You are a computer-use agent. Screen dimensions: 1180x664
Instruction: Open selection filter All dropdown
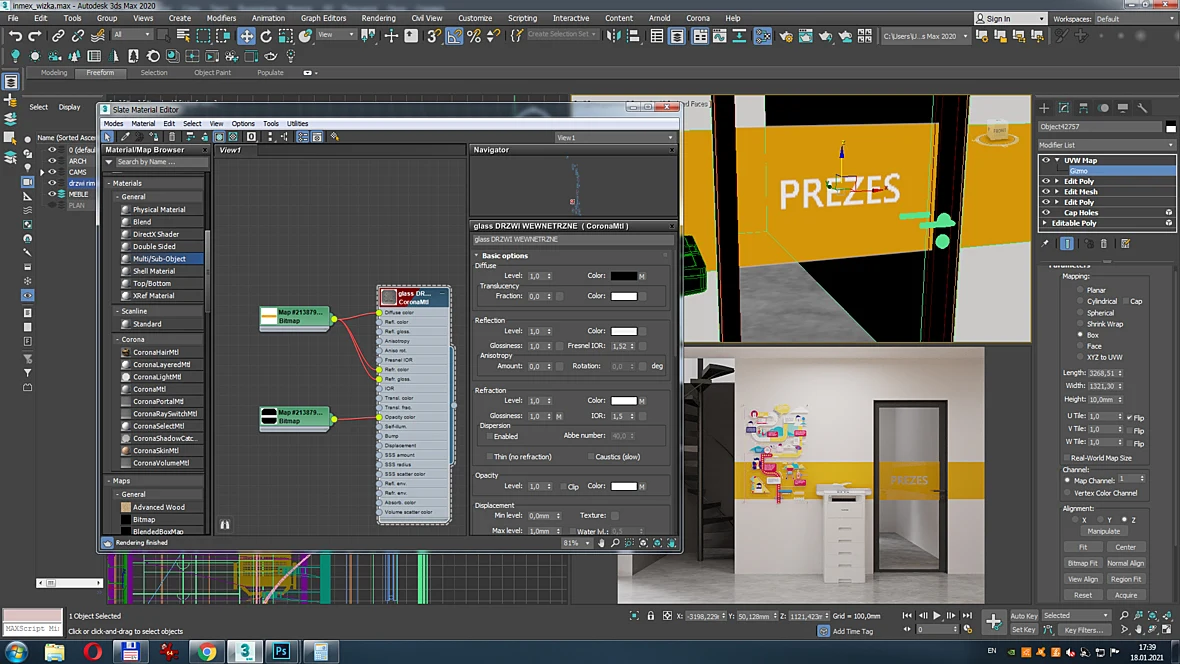tap(132, 35)
